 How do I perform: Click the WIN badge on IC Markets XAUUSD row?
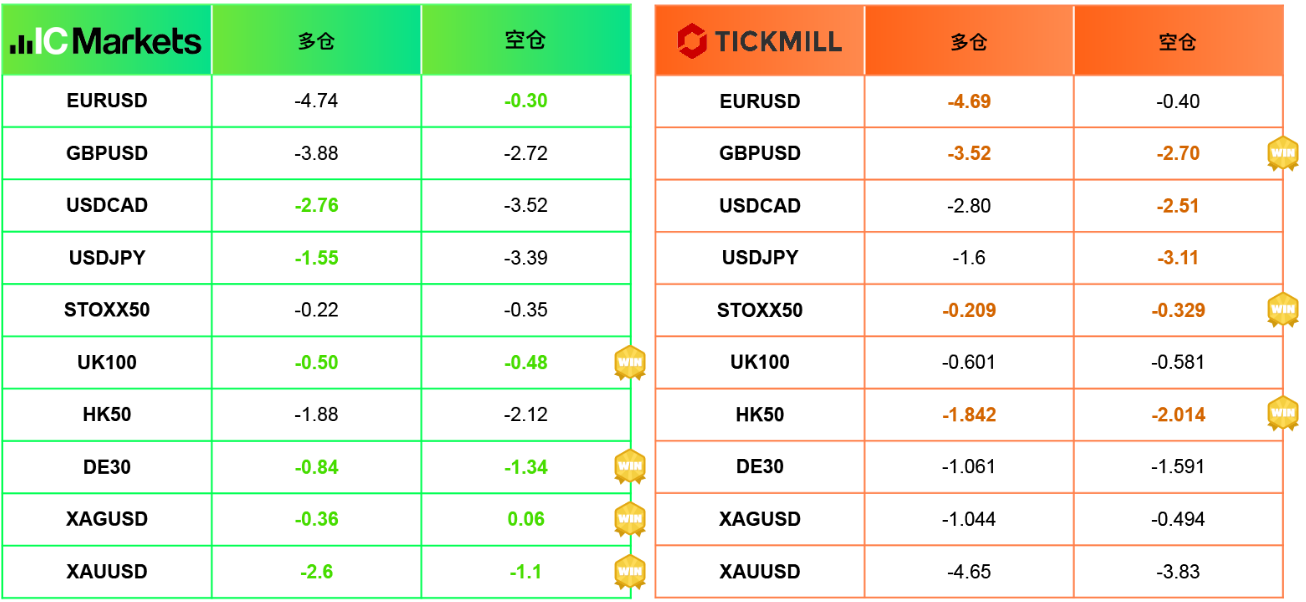630,571
